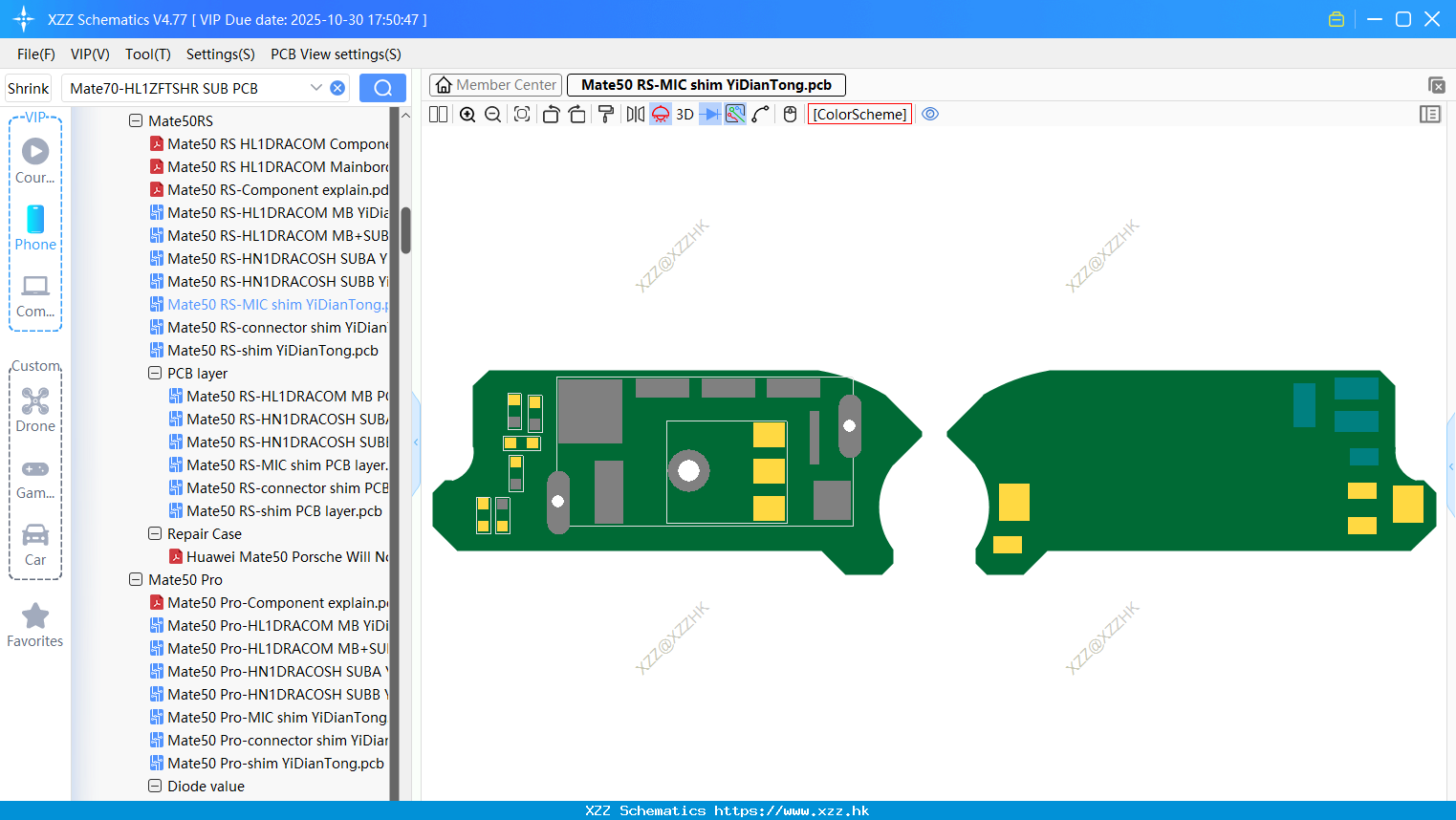Collapse the Repair Case node

[155, 534]
